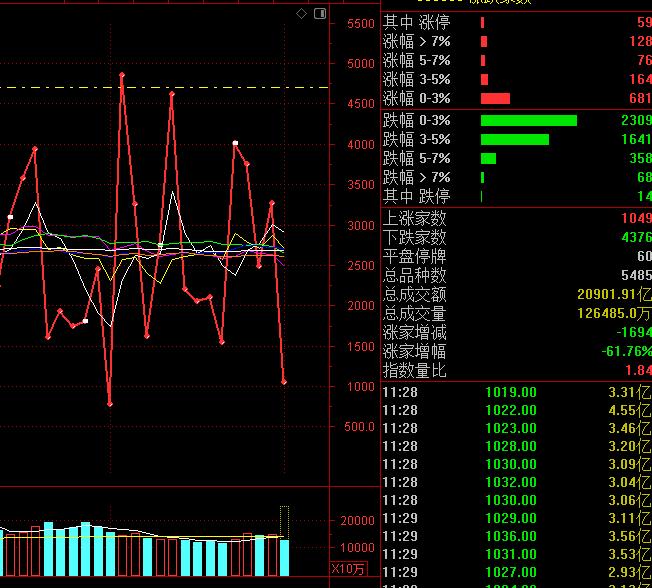Select the 涨幅 3-5% row
Screen dimensions: 652x588
click(x=517, y=79)
